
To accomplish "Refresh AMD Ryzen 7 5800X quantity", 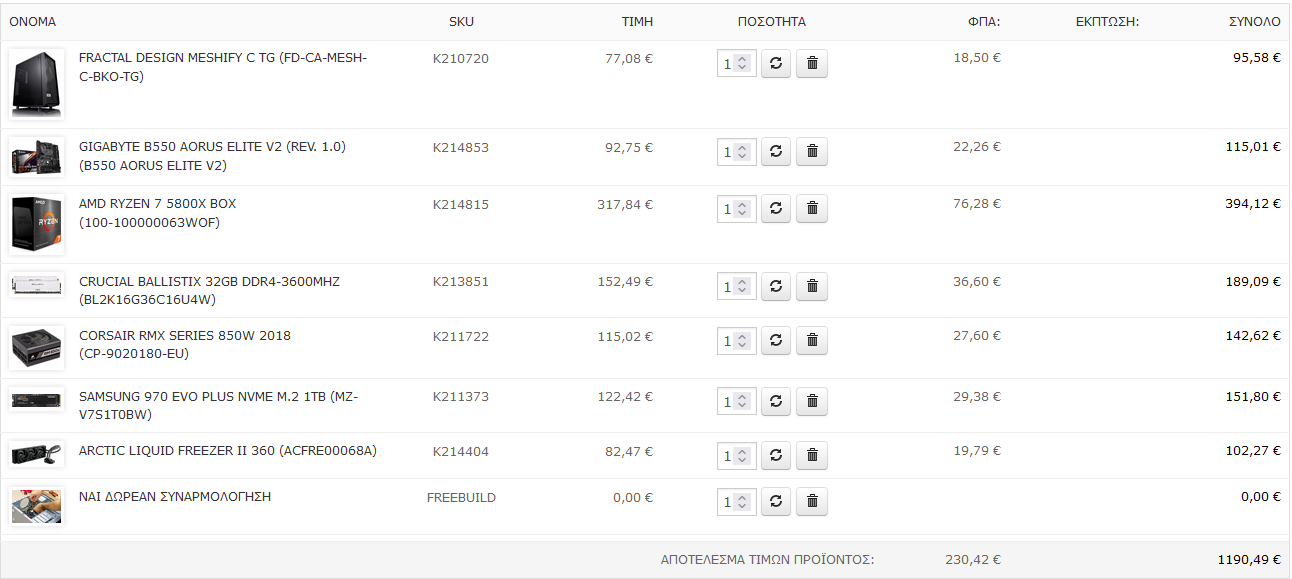I will (775, 209).
